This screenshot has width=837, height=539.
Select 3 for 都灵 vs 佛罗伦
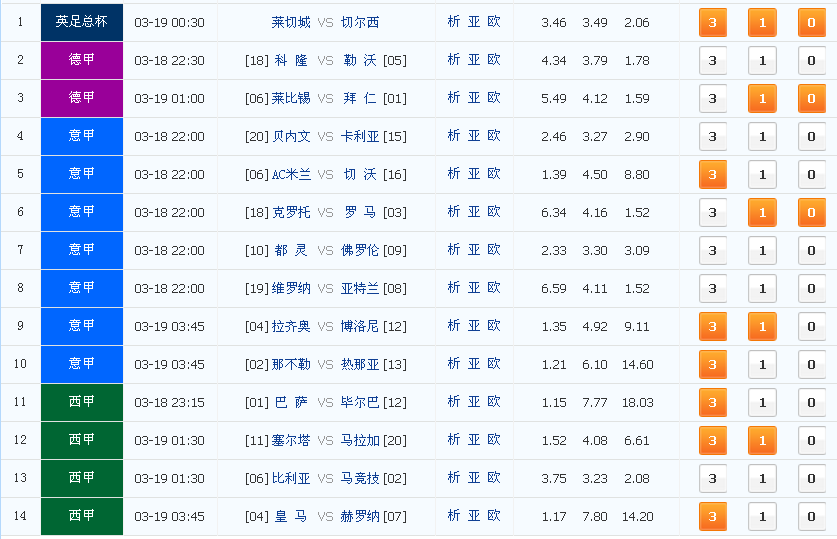click(x=713, y=251)
